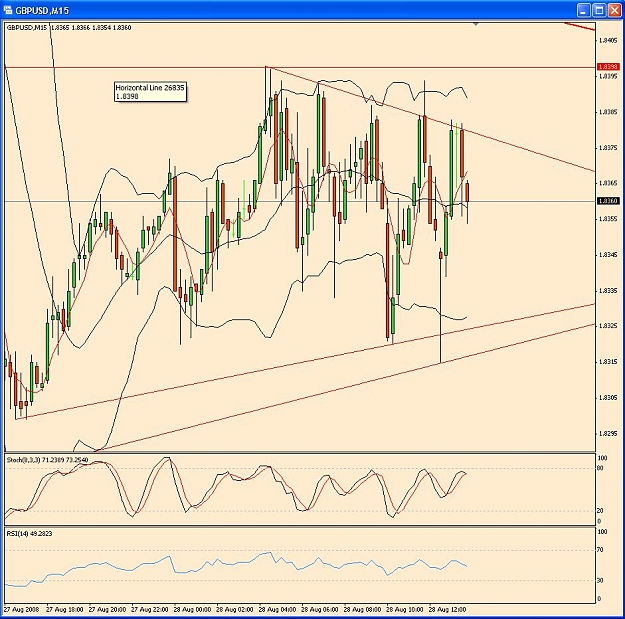Select the black 1.8360 current price label
625x619 pixels.
click(608, 200)
